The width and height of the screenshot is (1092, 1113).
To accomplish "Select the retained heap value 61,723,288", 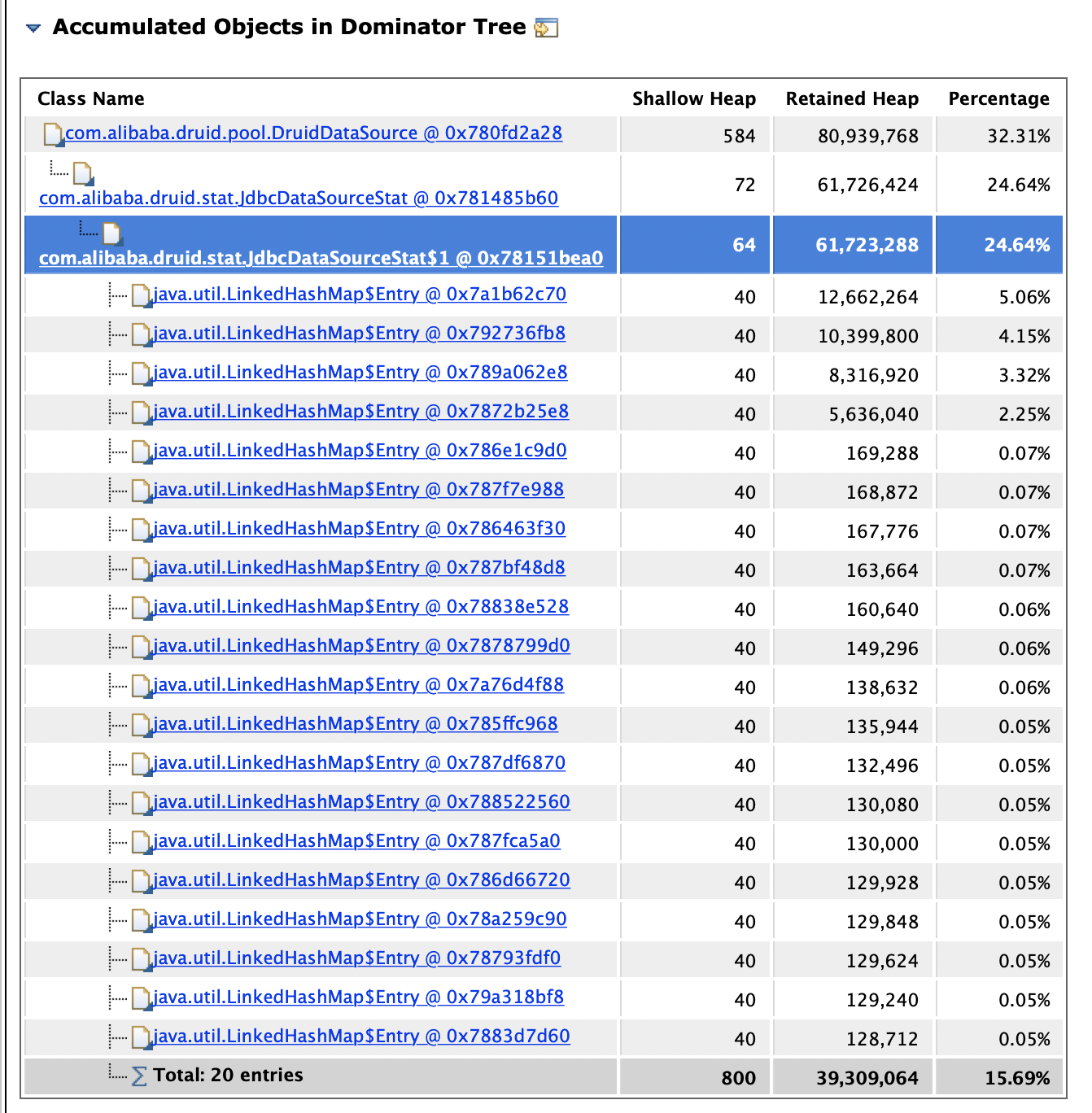I will [x=867, y=245].
